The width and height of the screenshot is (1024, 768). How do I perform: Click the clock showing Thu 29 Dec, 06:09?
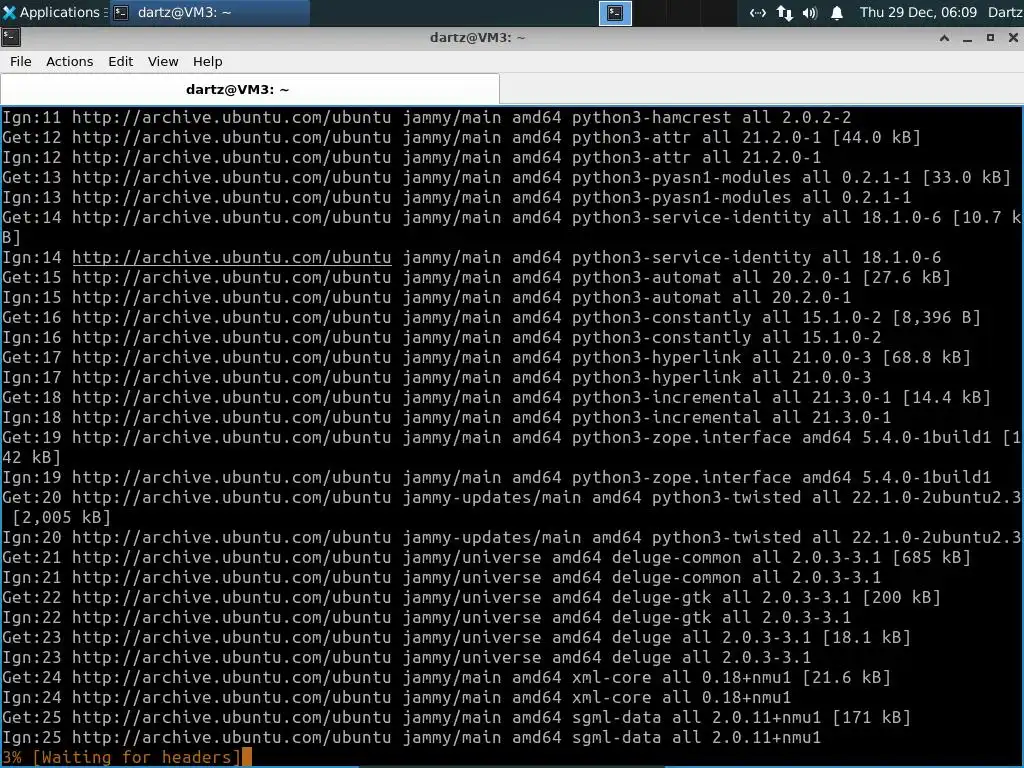[x=918, y=12]
